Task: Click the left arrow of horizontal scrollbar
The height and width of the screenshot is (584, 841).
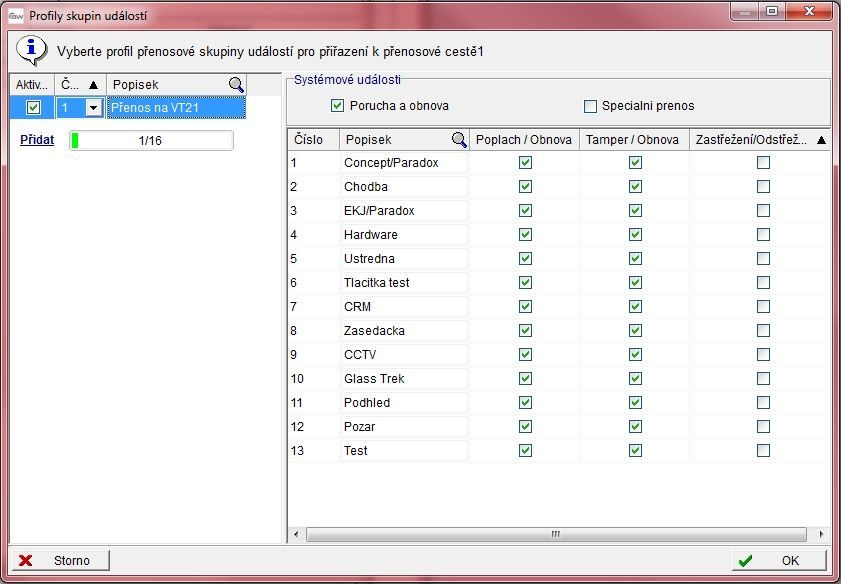Action: tap(296, 535)
